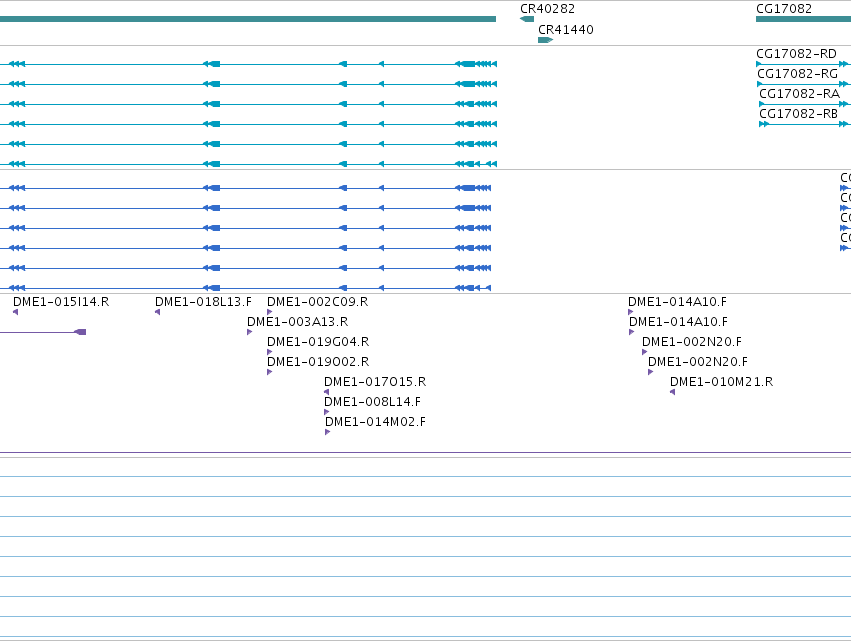Select EST label DME1-003A13.R

(x=297, y=322)
